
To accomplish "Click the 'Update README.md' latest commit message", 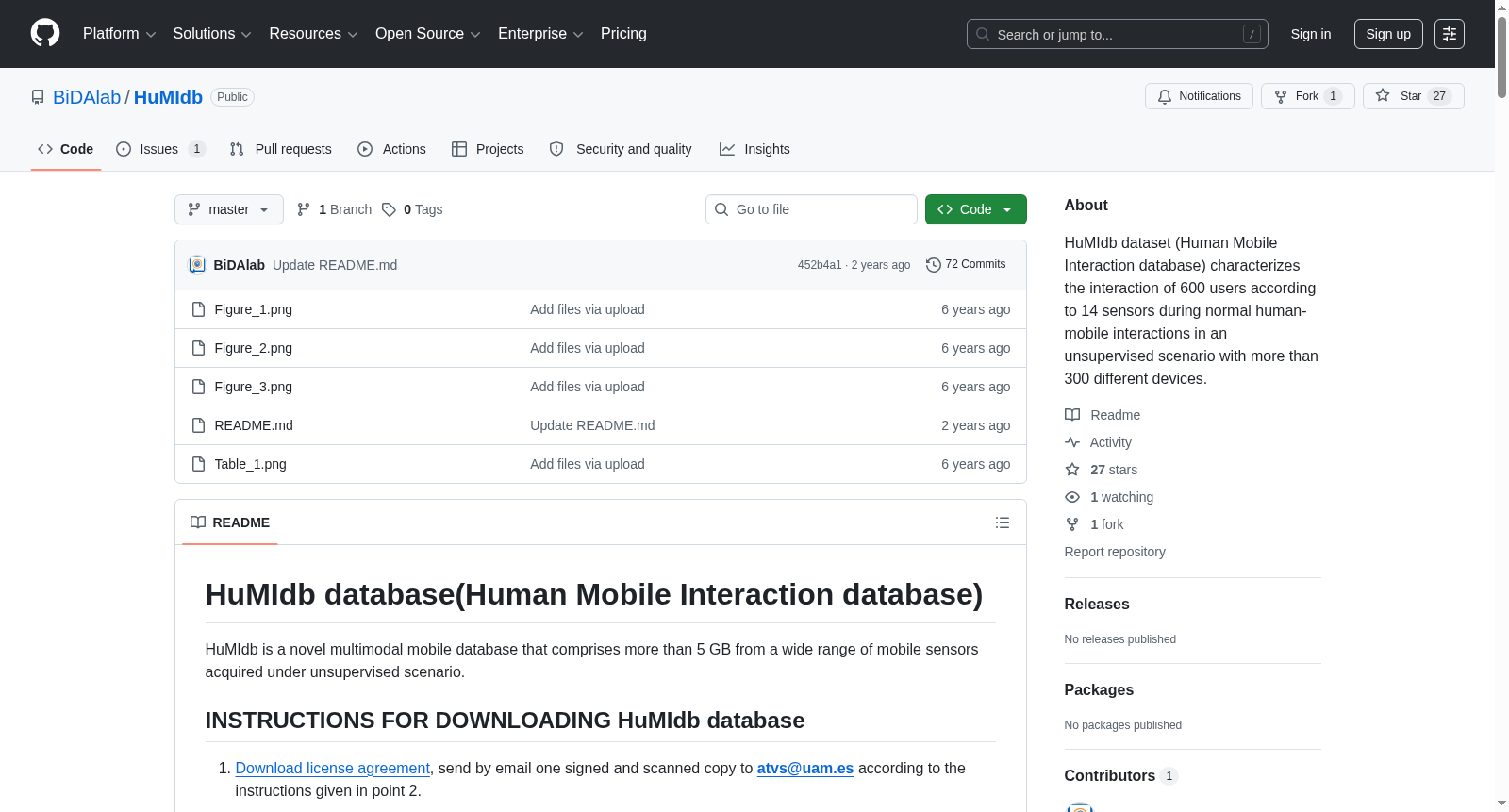I will coord(335,265).
